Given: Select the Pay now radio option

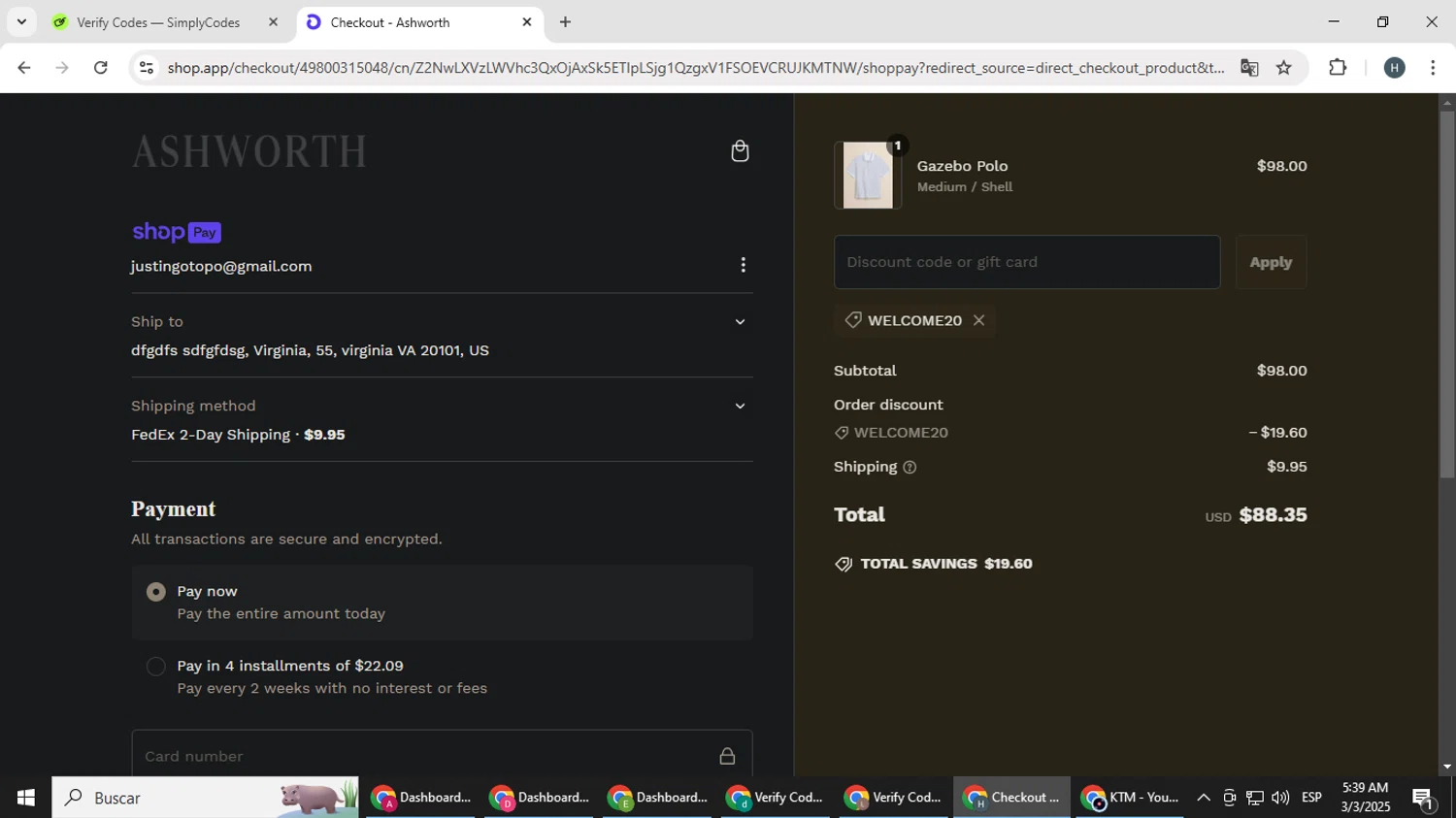Looking at the screenshot, I should point(155,592).
